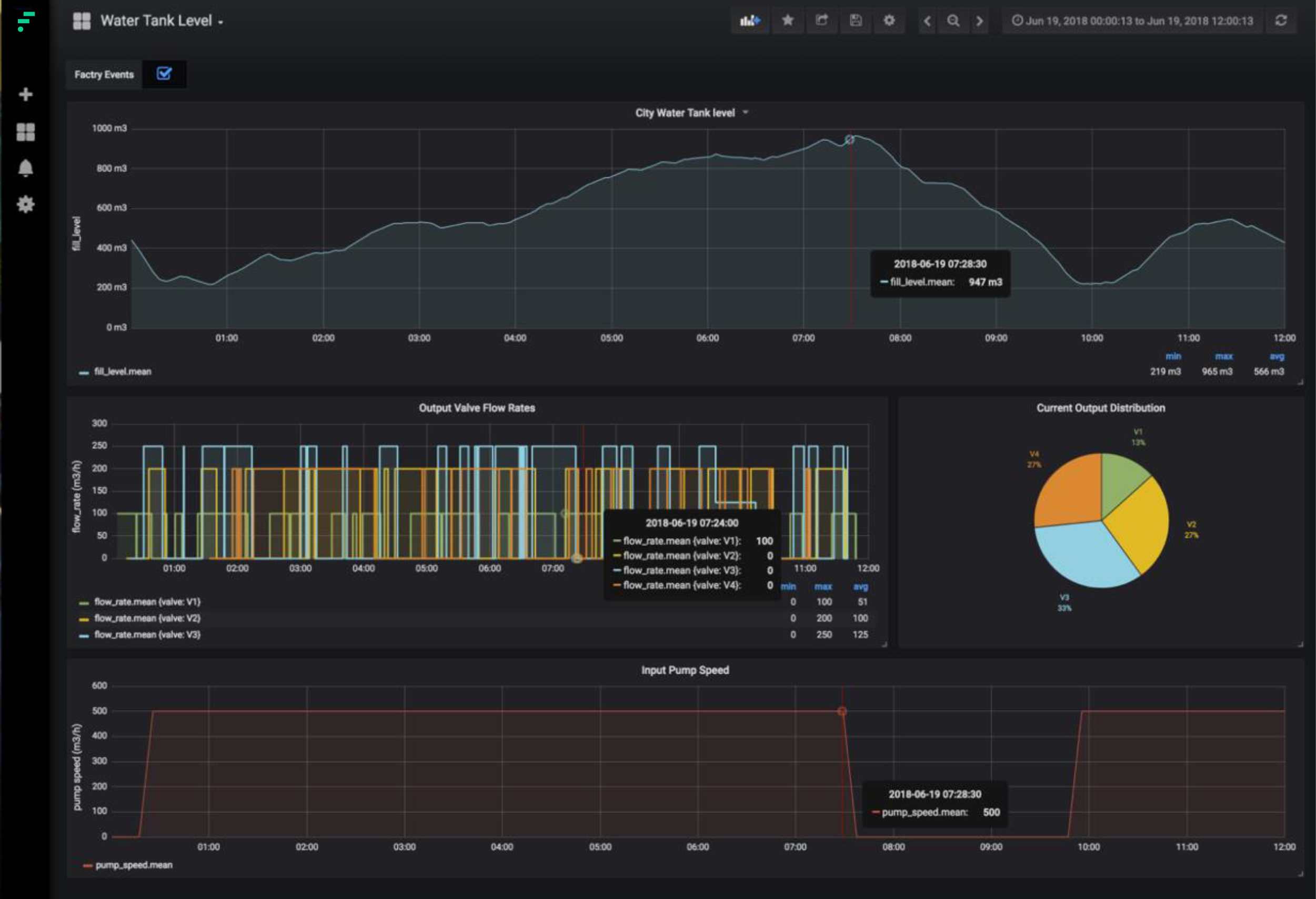Click the 566 m3 avg value
Viewport: 1316px width, 899px height.
[1269, 372]
